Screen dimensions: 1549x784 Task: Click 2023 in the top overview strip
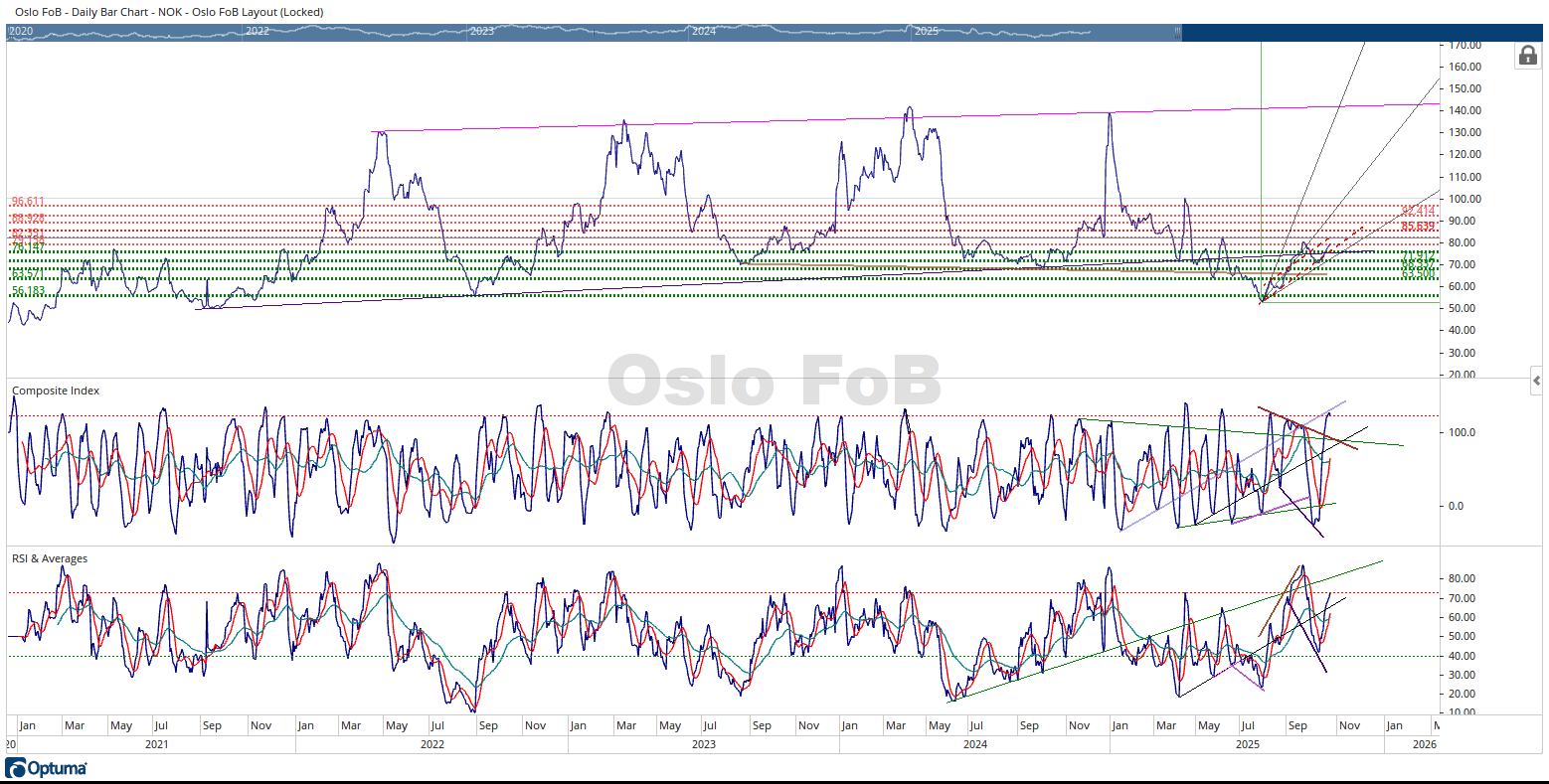tap(482, 32)
